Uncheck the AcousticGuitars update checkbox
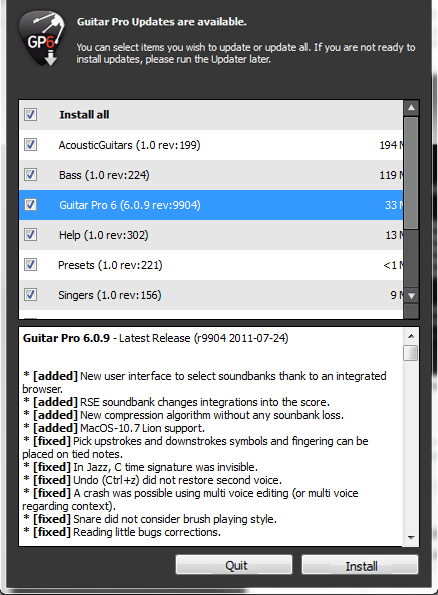The width and height of the screenshot is (438, 595). click(30, 144)
